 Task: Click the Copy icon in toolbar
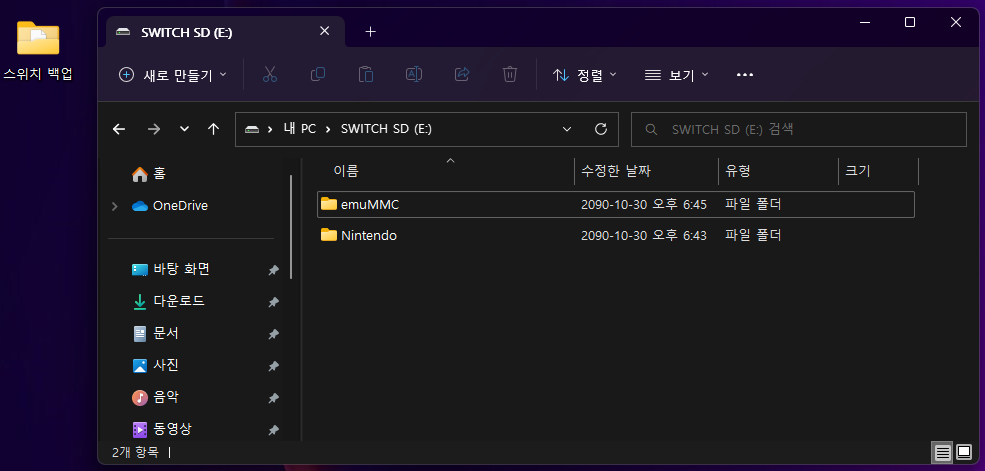(318, 75)
